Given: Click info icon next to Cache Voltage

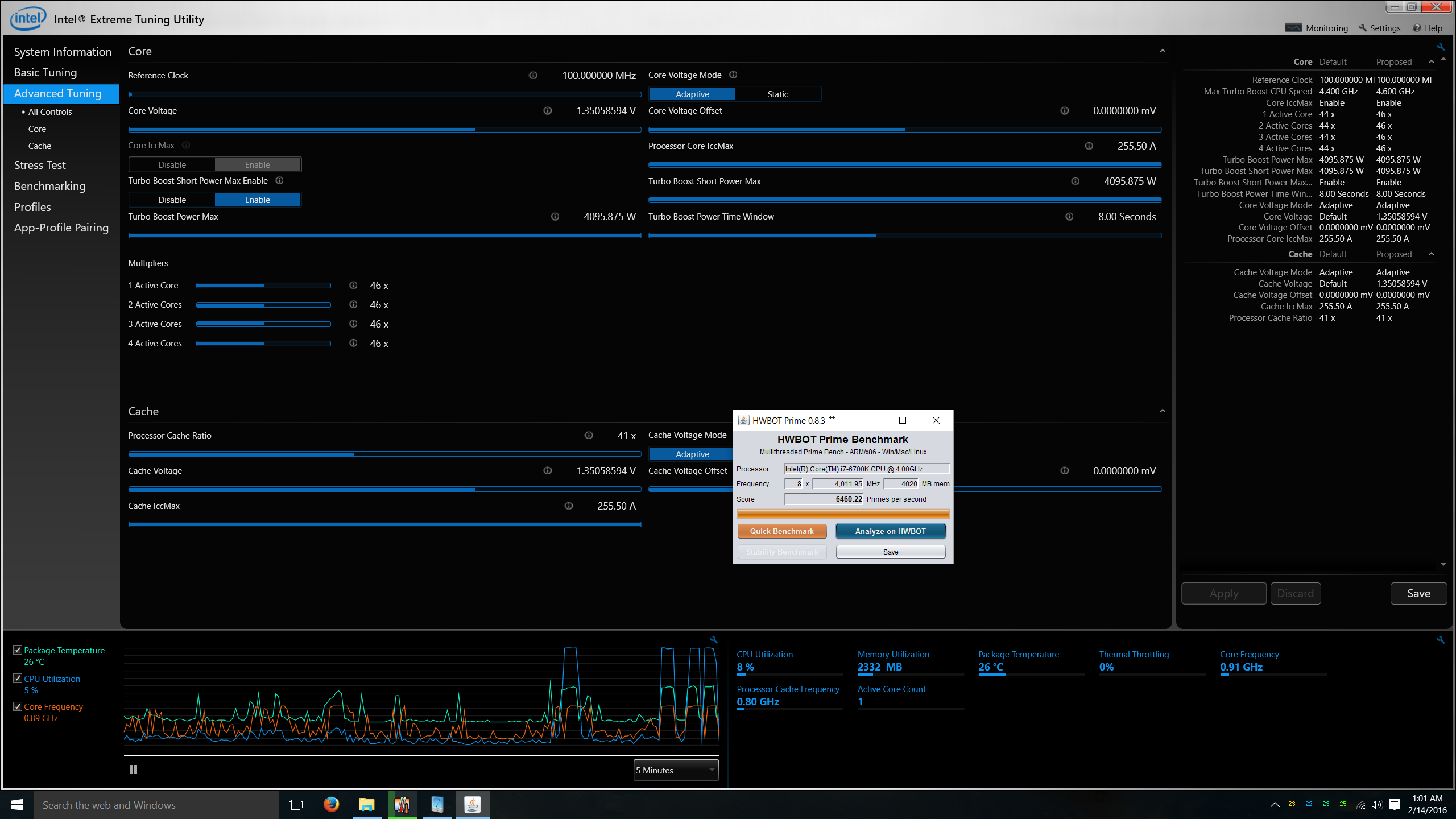Looking at the screenshot, I should coord(547,471).
